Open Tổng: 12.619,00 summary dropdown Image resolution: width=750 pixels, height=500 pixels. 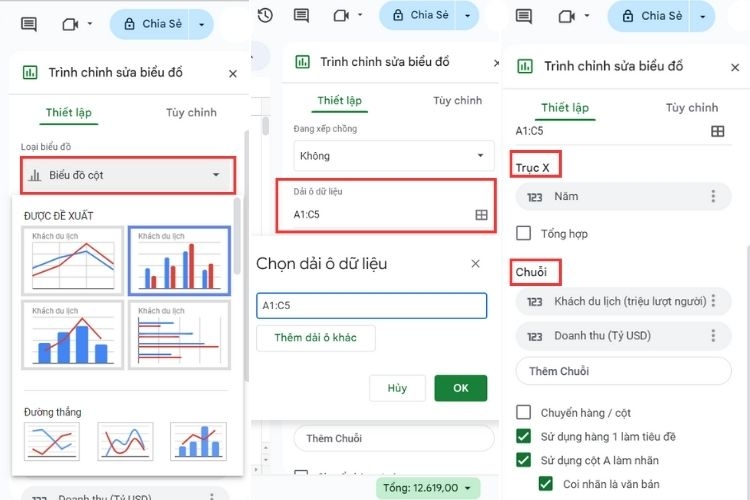tap(428, 488)
